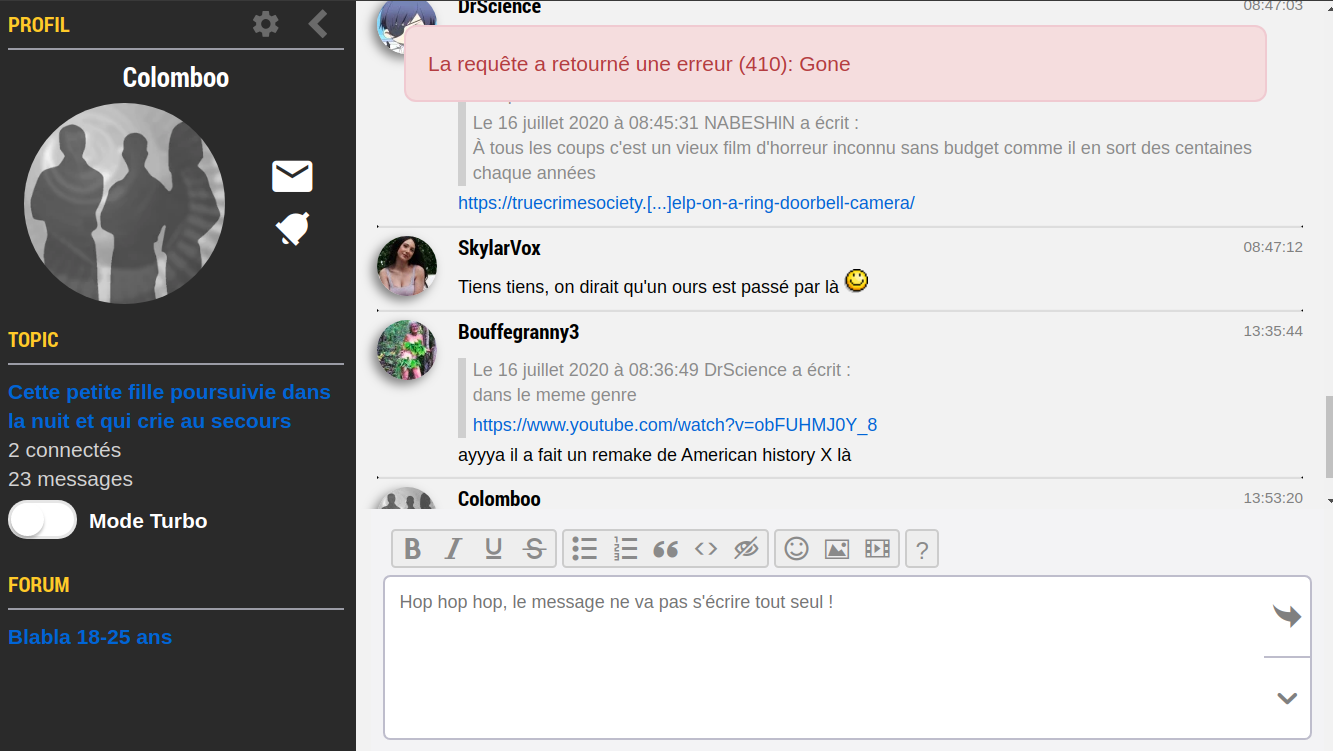Open notifications bell icon
This screenshot has width=1333, height=751.
tap(292, 229)
